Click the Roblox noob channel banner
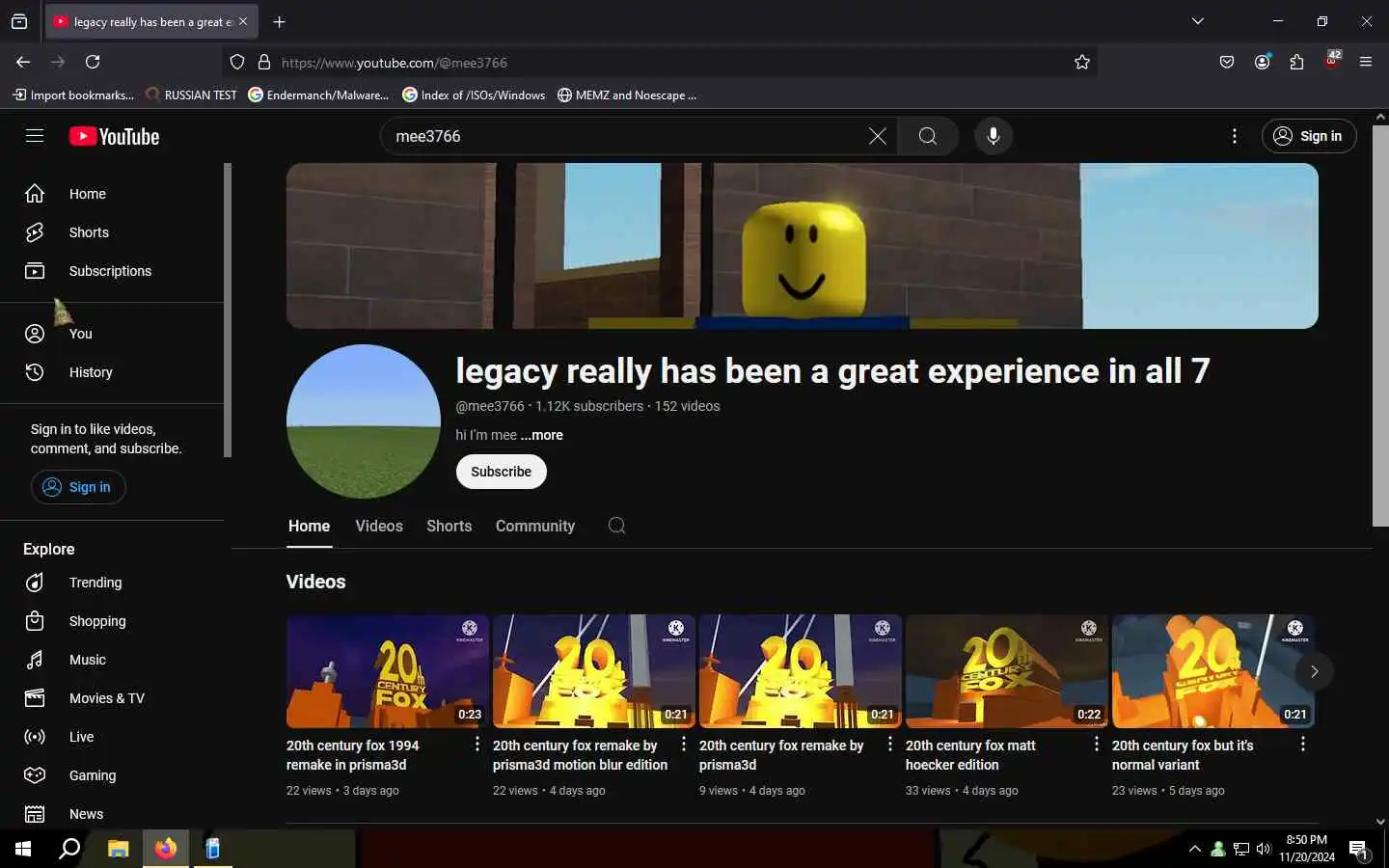Screen dimensions: 1389x868 (x=803, y=246)
